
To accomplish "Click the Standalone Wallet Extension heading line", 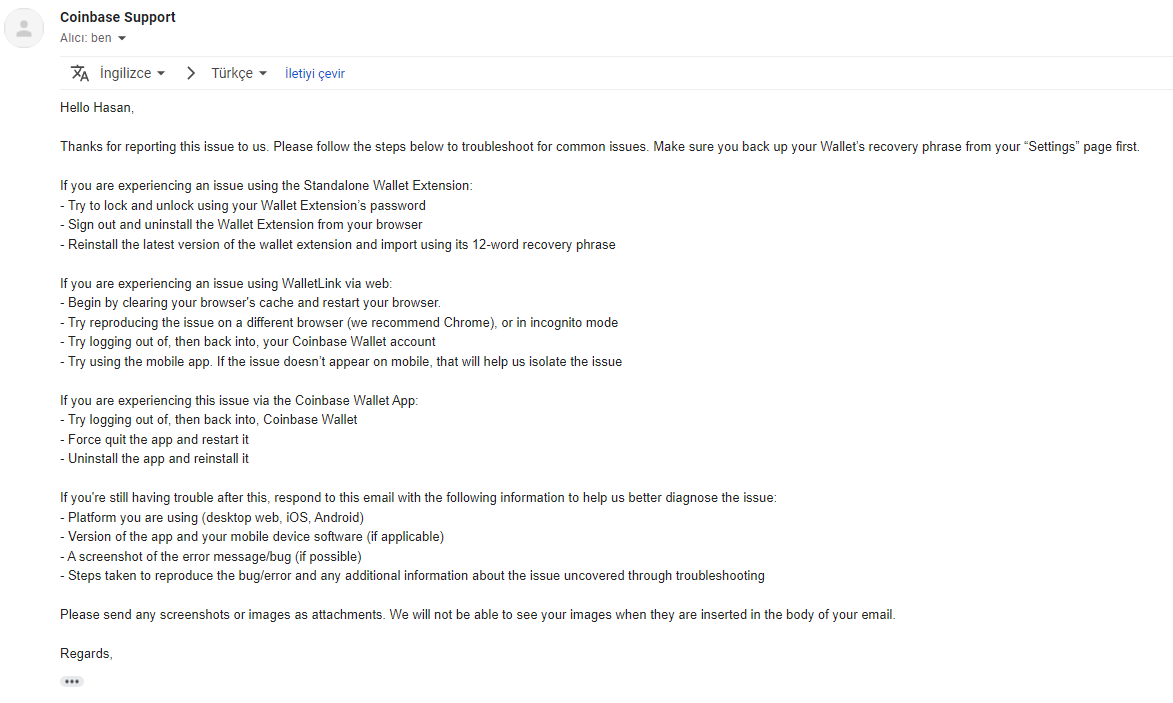I will (x=266, y=185).
